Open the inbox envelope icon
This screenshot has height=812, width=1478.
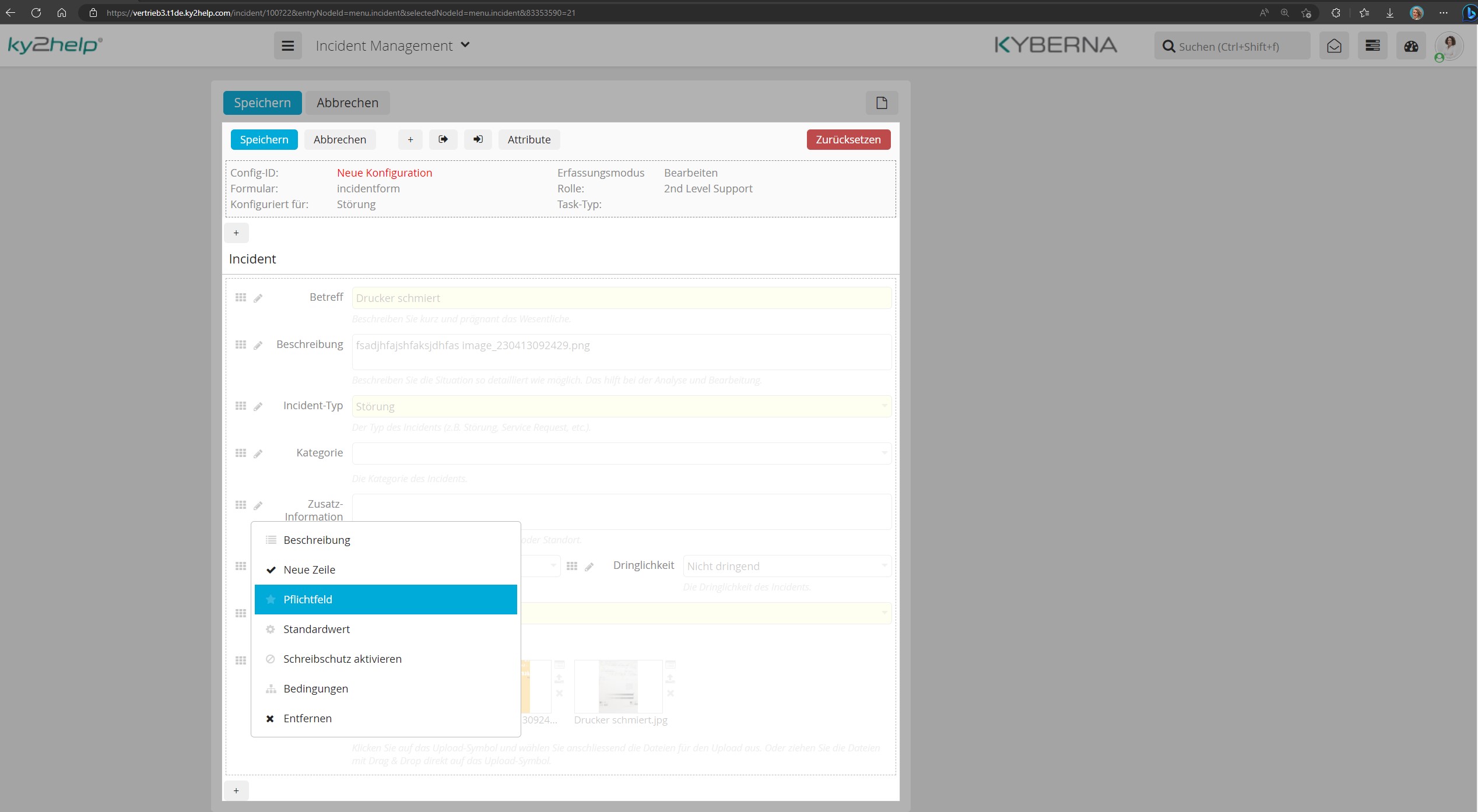(x=1334, y=45)
